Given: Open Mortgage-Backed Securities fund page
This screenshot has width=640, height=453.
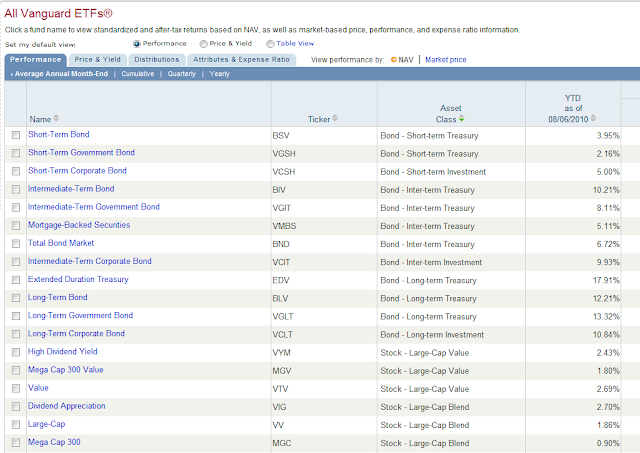Looking at the screenshot, I should pyautogui.click(x=79, y=225).
